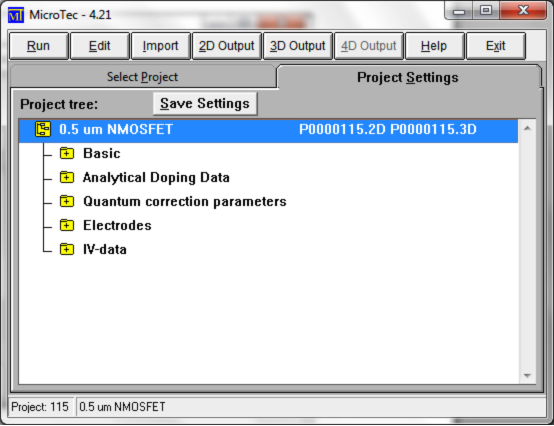This screenshot has width=554, height=426.
Task: Click the MicroTec app icon in title bar
Action: pos(16,15)
